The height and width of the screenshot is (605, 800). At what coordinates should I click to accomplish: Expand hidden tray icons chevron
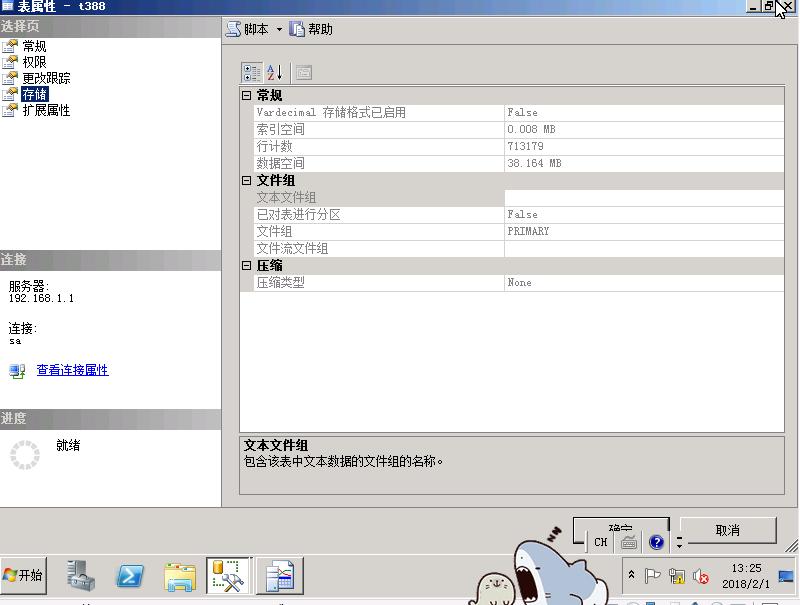tap(630, 576)
